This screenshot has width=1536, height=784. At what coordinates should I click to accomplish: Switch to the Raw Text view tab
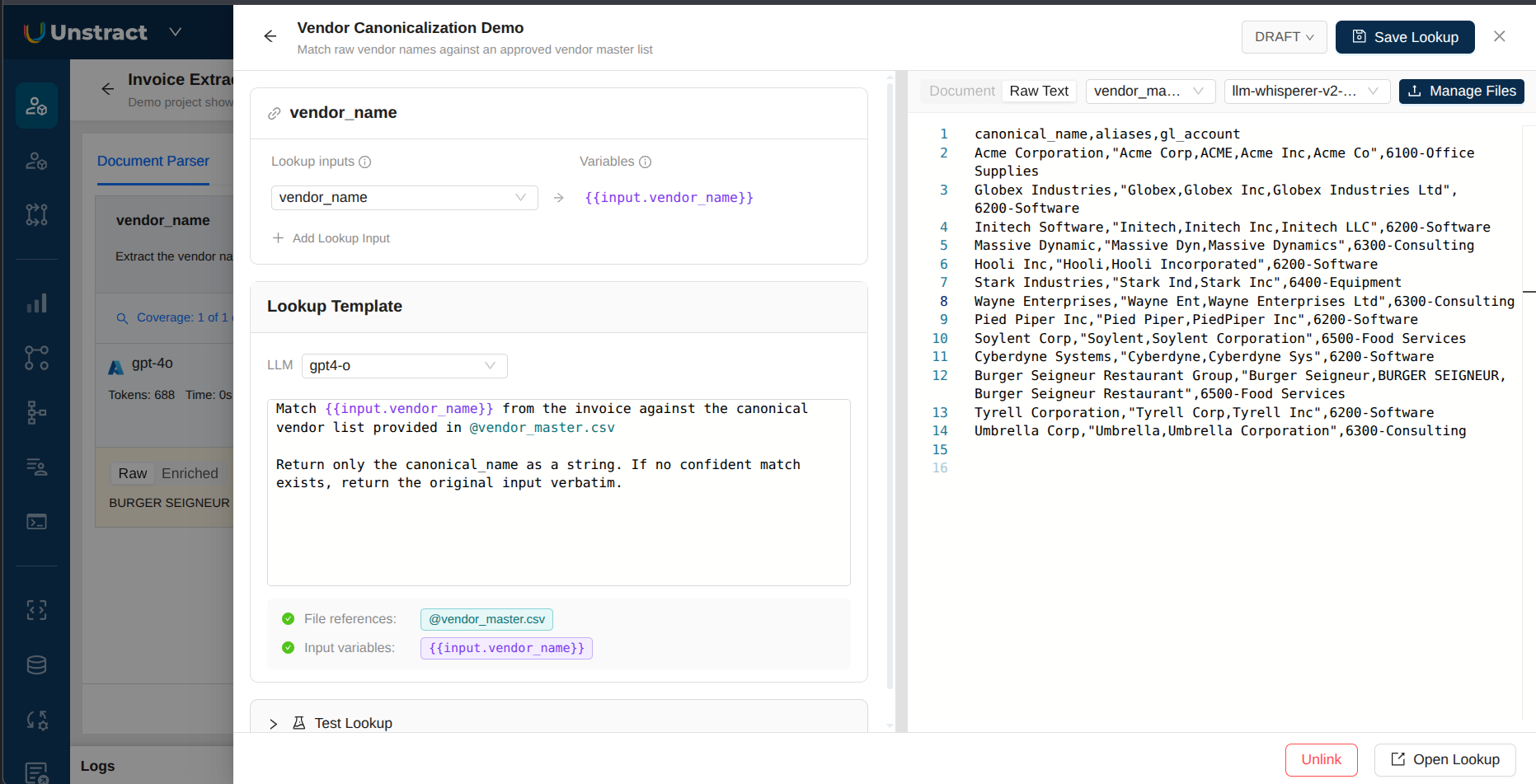(1039, 92)
